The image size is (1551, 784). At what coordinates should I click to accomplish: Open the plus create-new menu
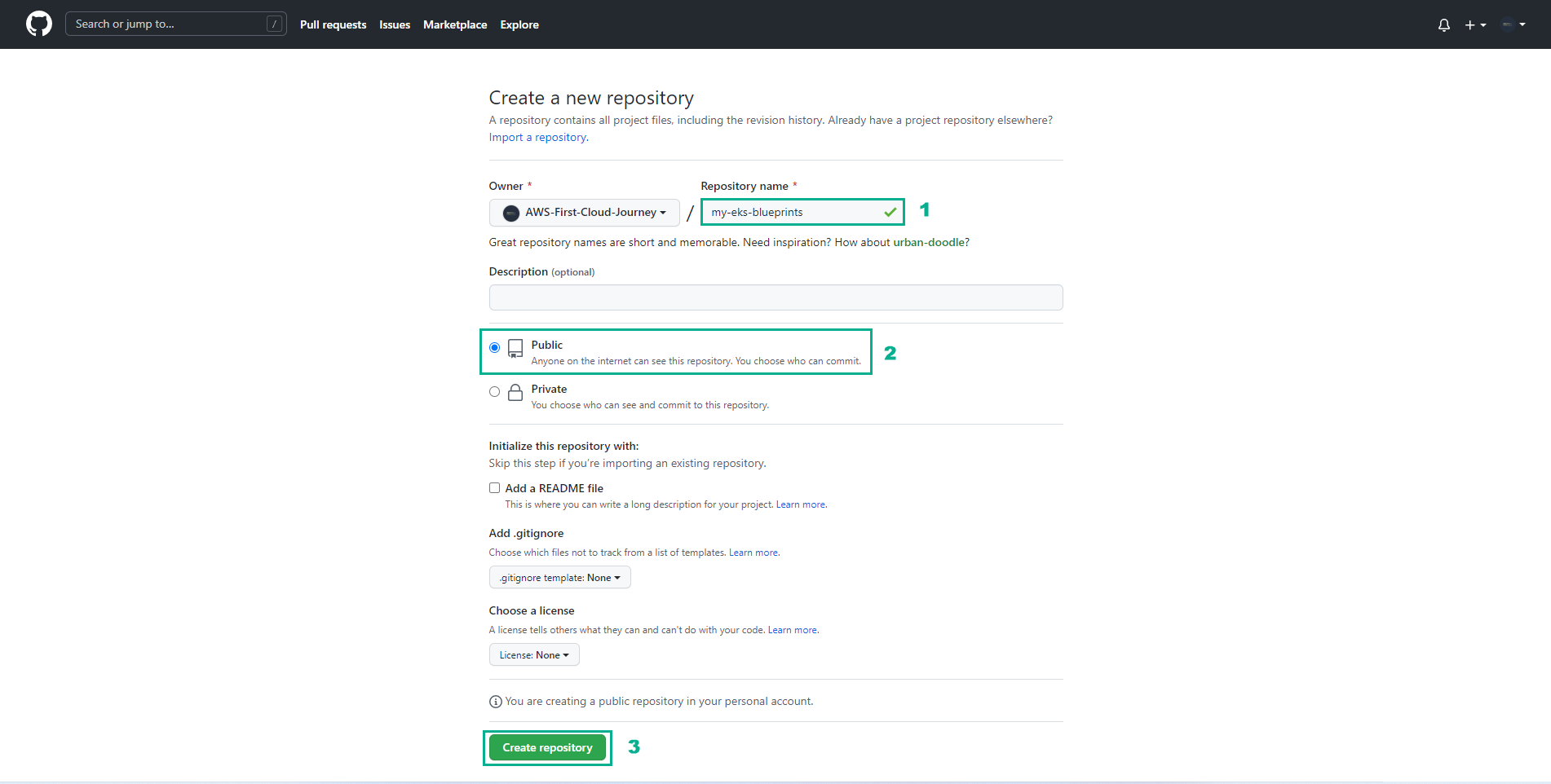coord(1475,24)
